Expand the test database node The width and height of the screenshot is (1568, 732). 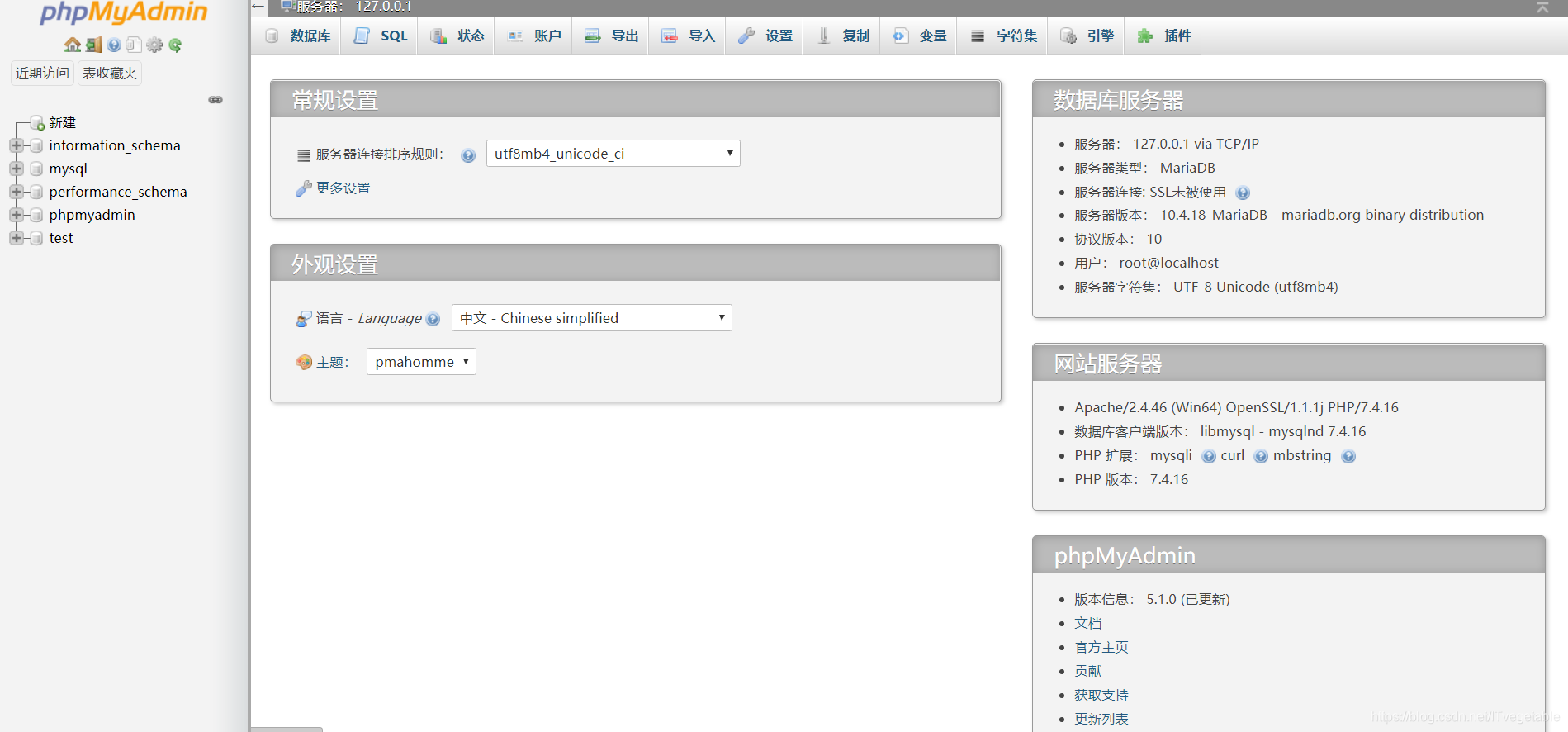[16, 238]
